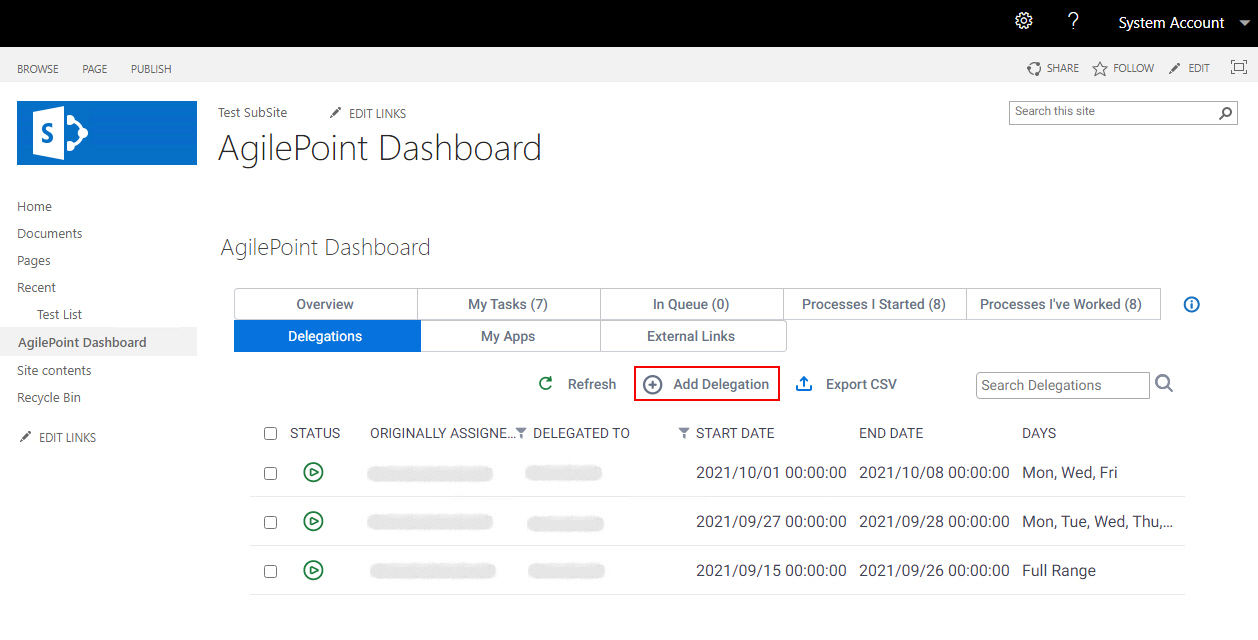
Task: Click the STATUS column header
Action: point(315,433)
